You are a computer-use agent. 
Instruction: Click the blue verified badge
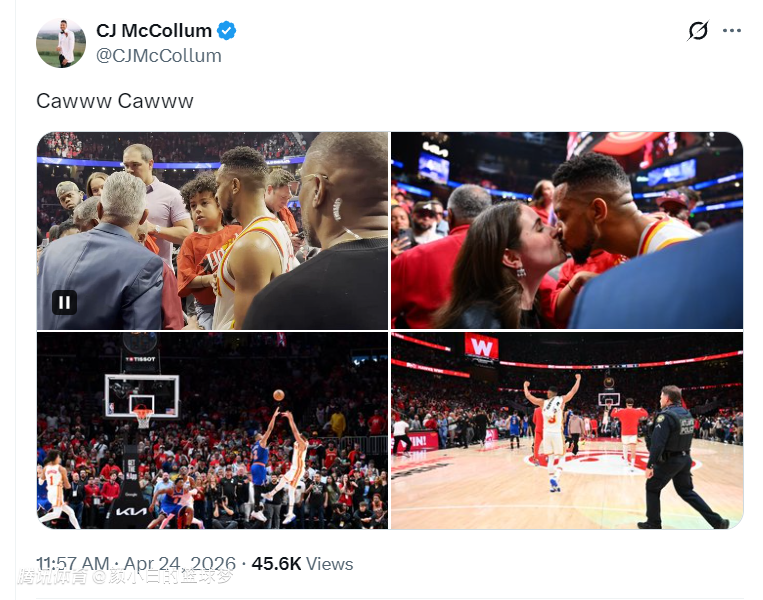coord(227,31)
